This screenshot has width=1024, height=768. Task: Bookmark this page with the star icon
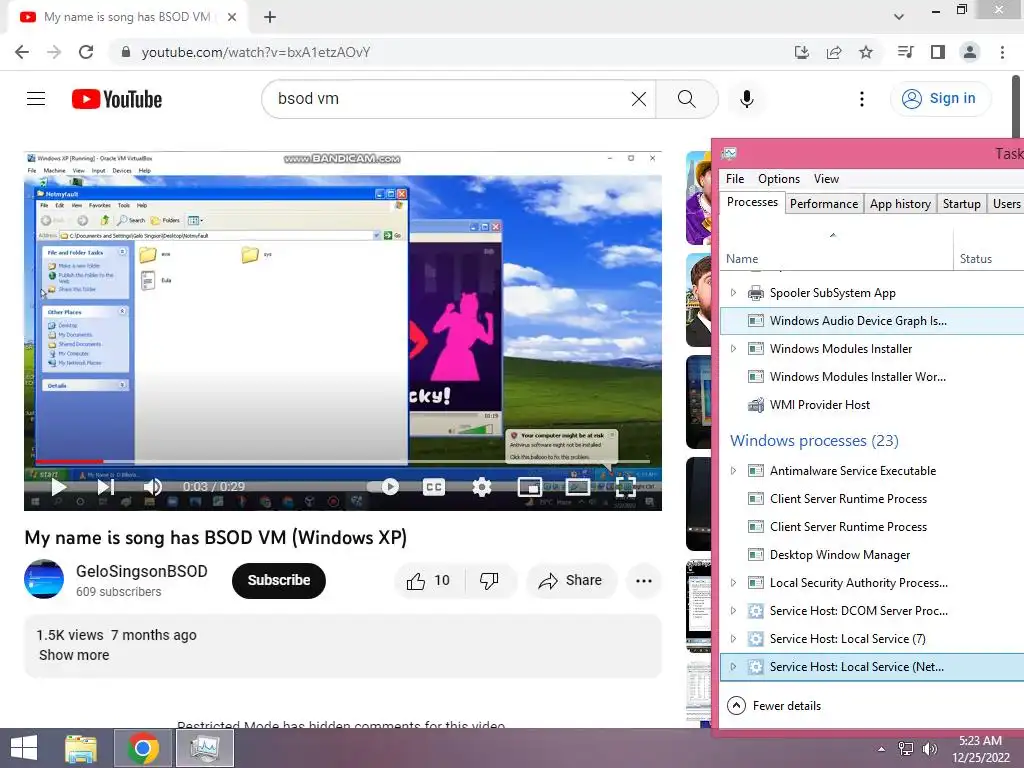click(x=866, y=52)
